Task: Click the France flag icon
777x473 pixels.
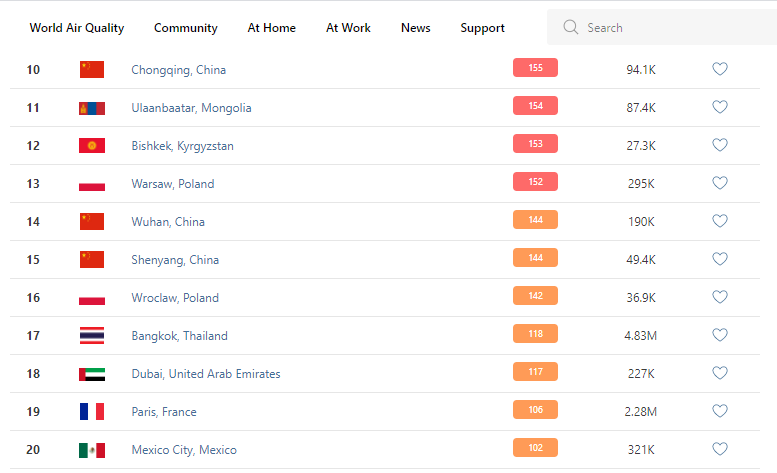Action: click(x=92, y=412)
